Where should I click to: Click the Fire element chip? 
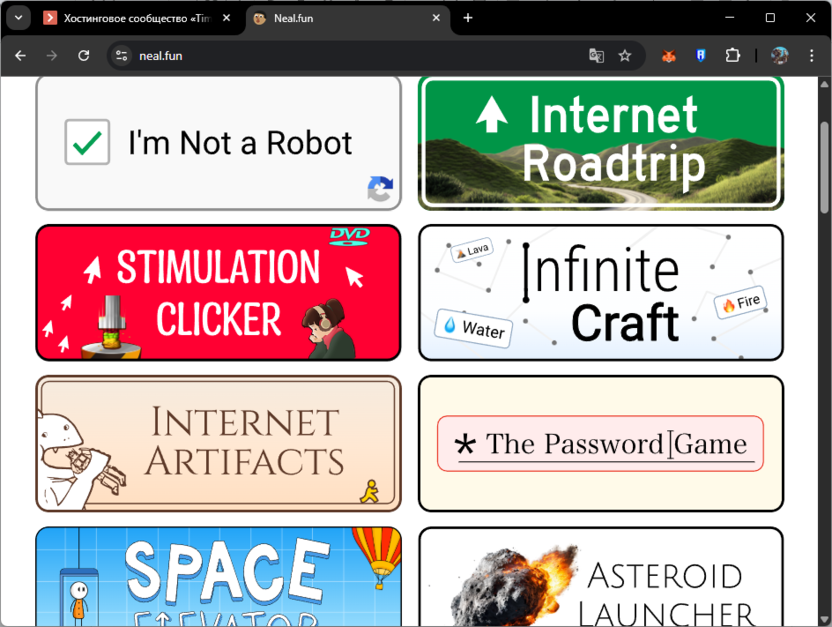tap(741, 302)
